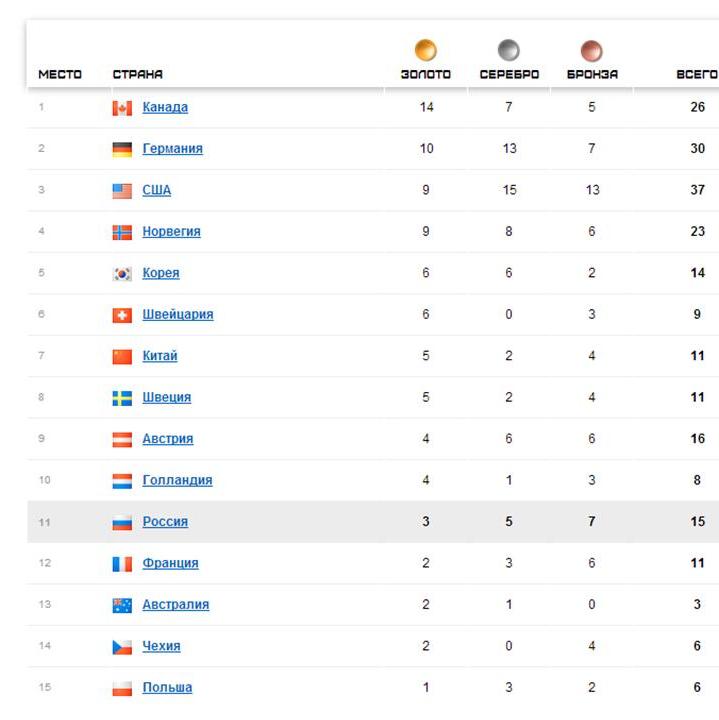Screen dimensions: 719x720
Task: Click the ЗОЛОТО column header
Action: coord(426,74)
